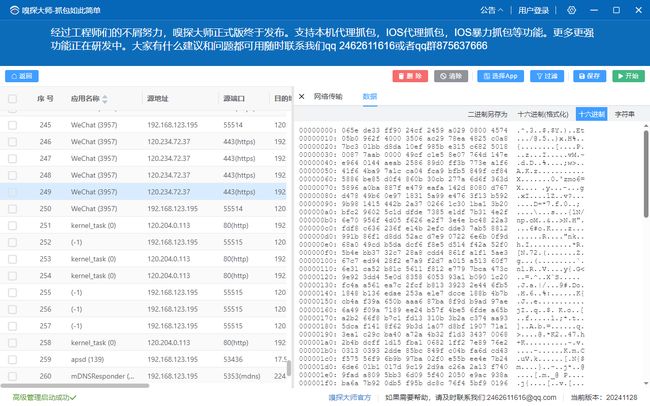650x406 pixels.
Task: Click the 嗅探大师 app logo icon
Action: tap(14, 10)
